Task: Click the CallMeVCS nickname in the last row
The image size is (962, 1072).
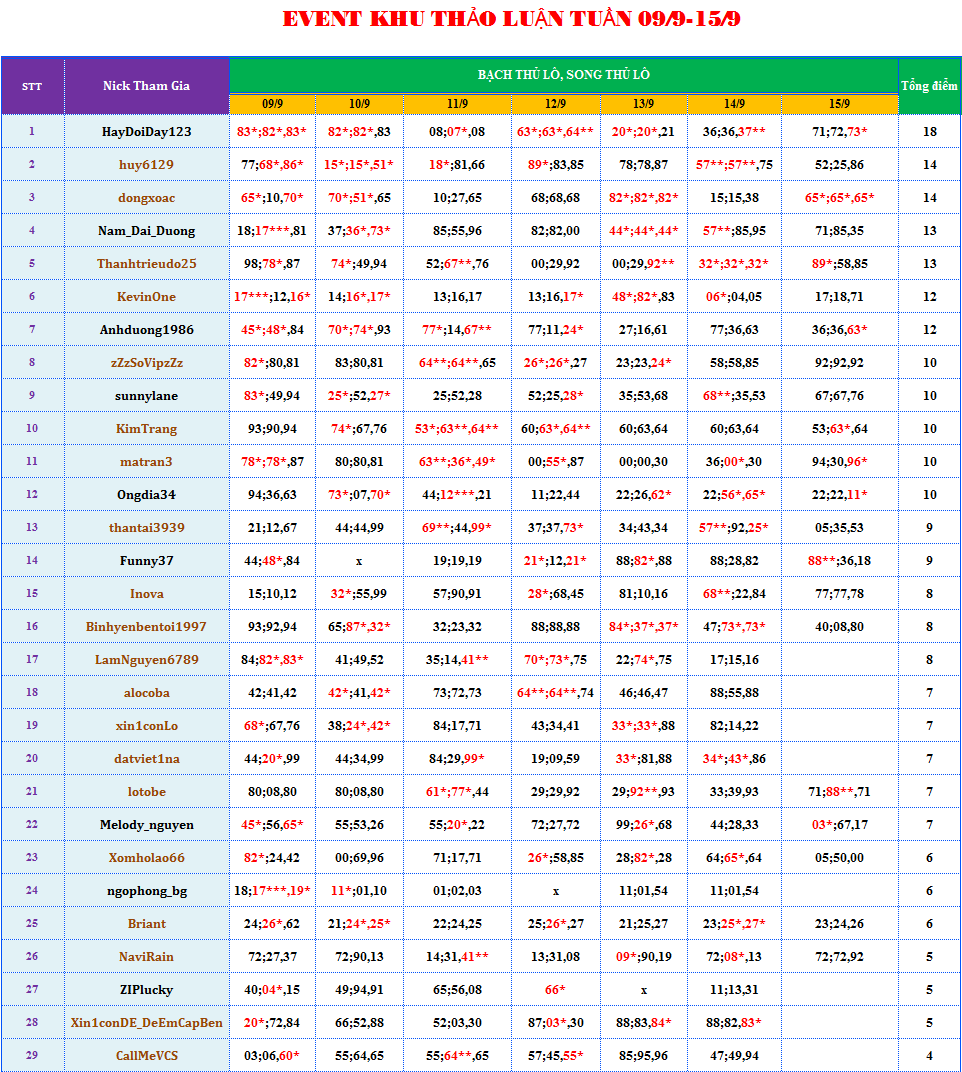Action: [146, 1056]
